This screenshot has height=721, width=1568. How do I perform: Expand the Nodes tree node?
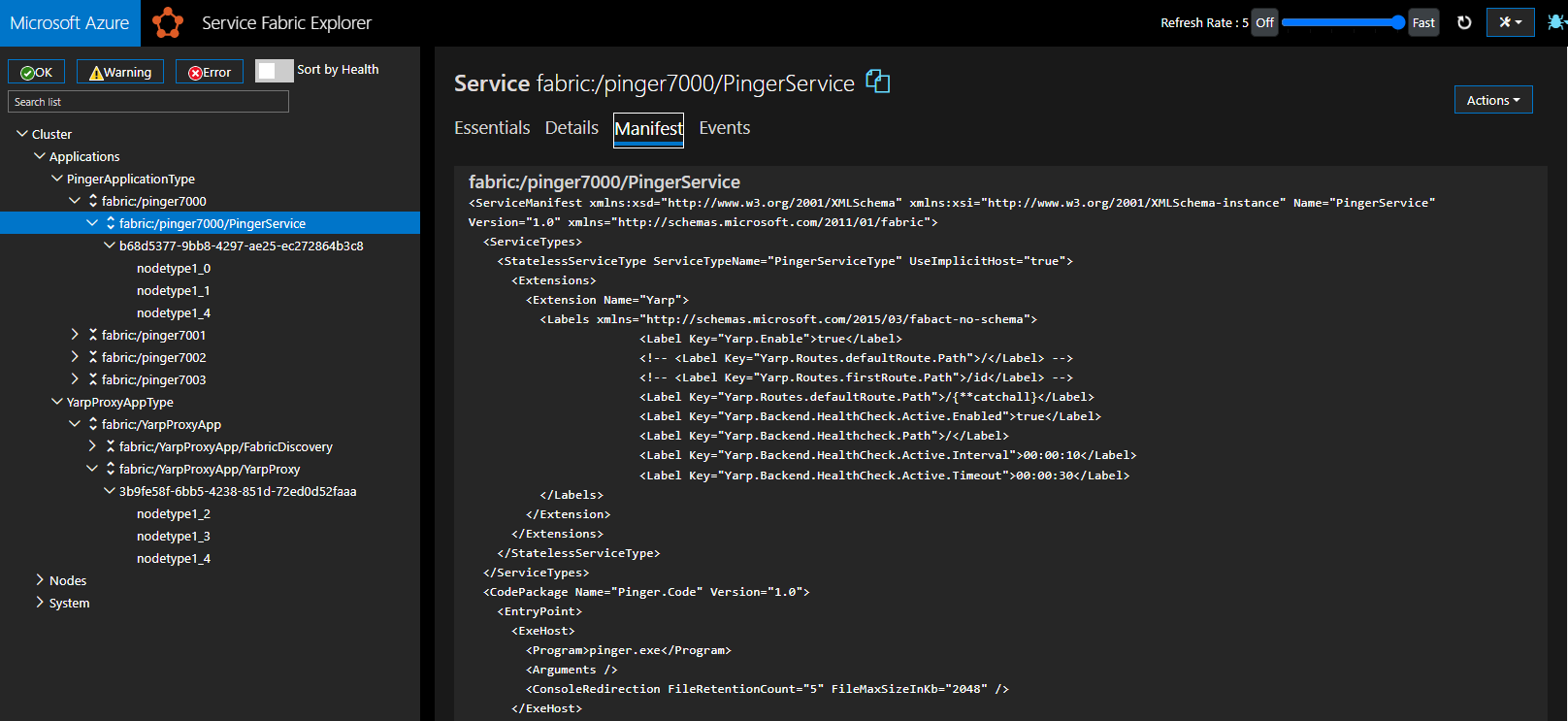coord(40,579)
